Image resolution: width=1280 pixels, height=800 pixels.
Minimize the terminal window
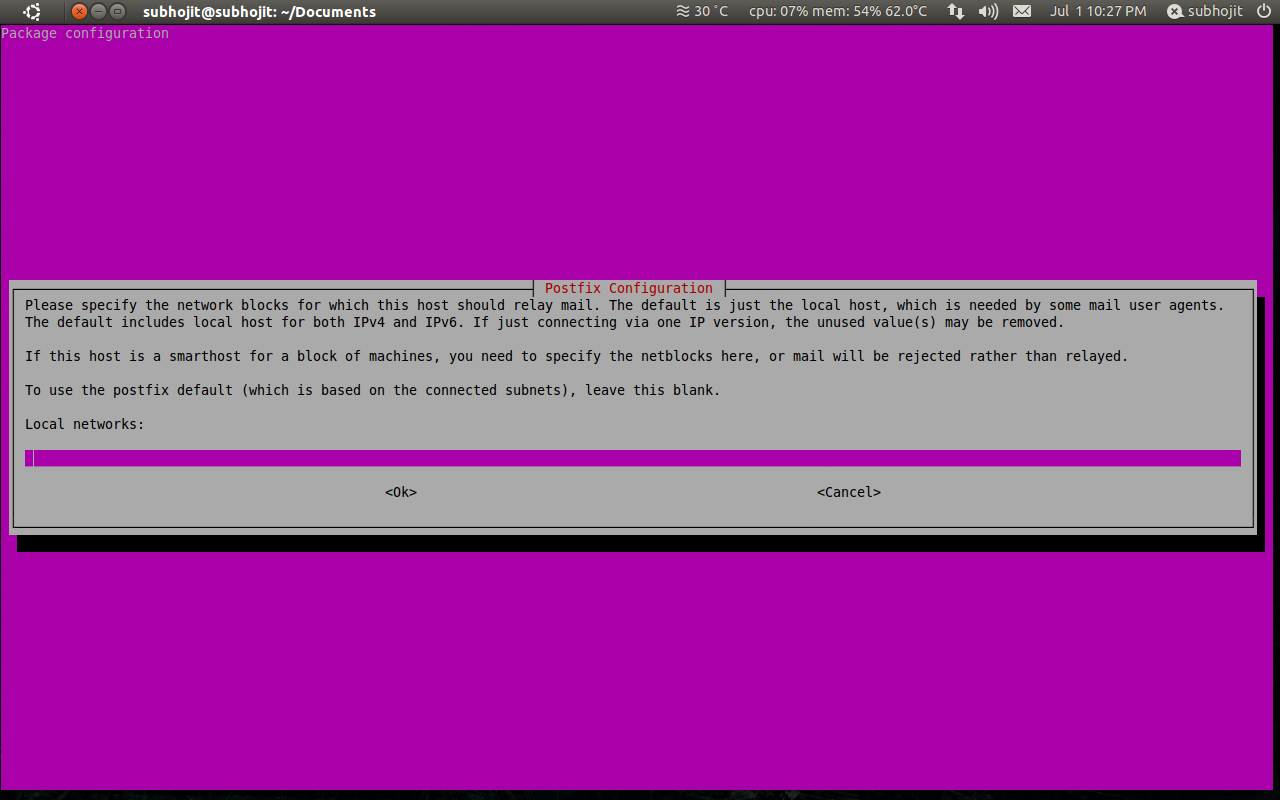point(99,12)
